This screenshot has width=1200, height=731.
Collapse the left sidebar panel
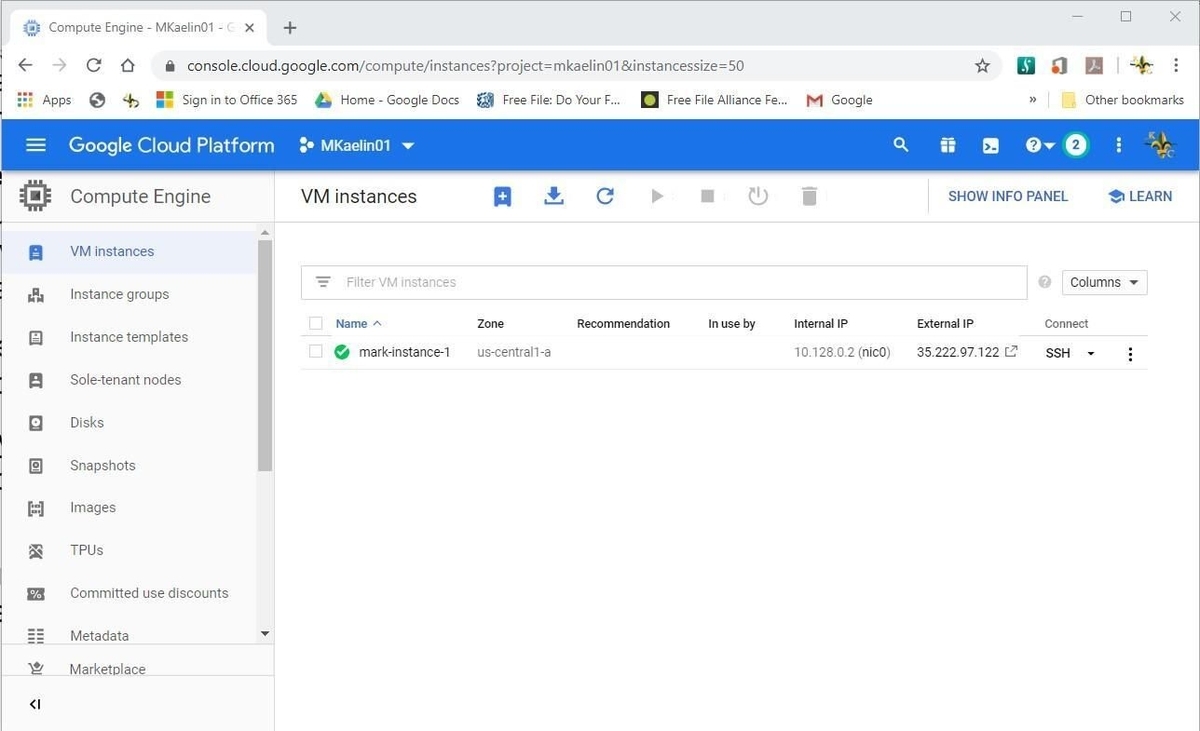click(35, 704)
